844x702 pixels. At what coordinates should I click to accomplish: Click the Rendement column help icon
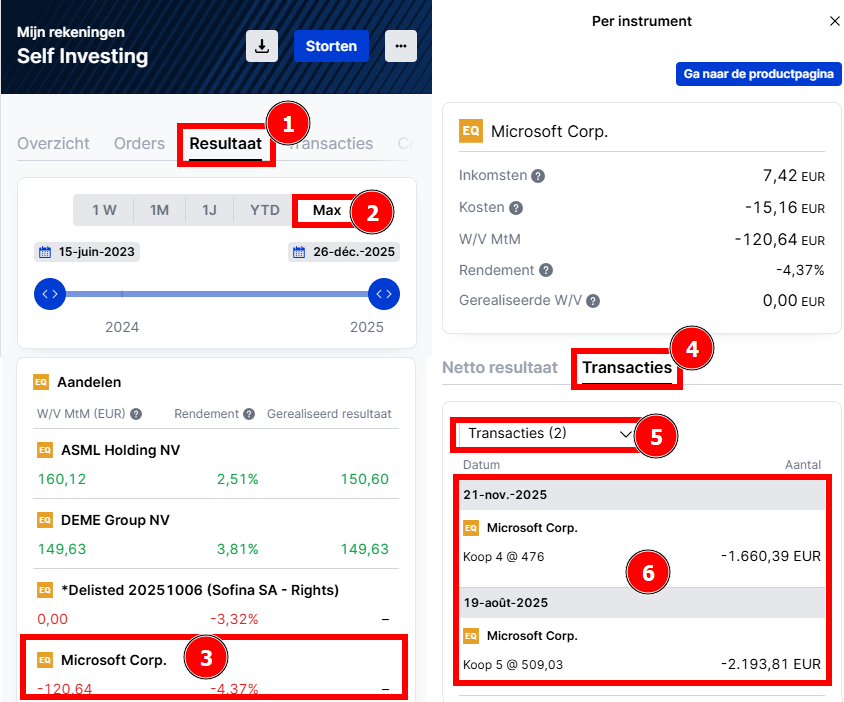click(x=248, y=414)
